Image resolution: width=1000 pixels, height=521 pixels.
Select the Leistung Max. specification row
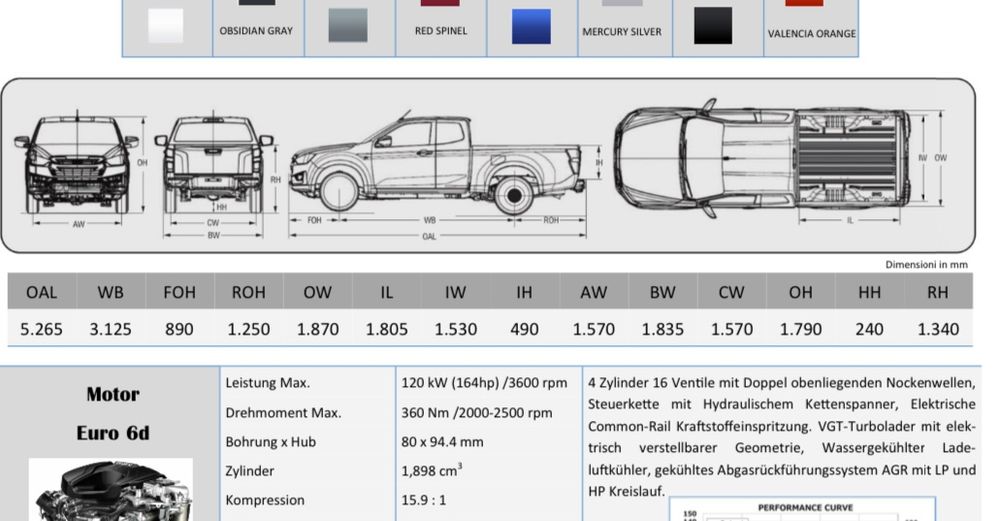coord(268,382)
